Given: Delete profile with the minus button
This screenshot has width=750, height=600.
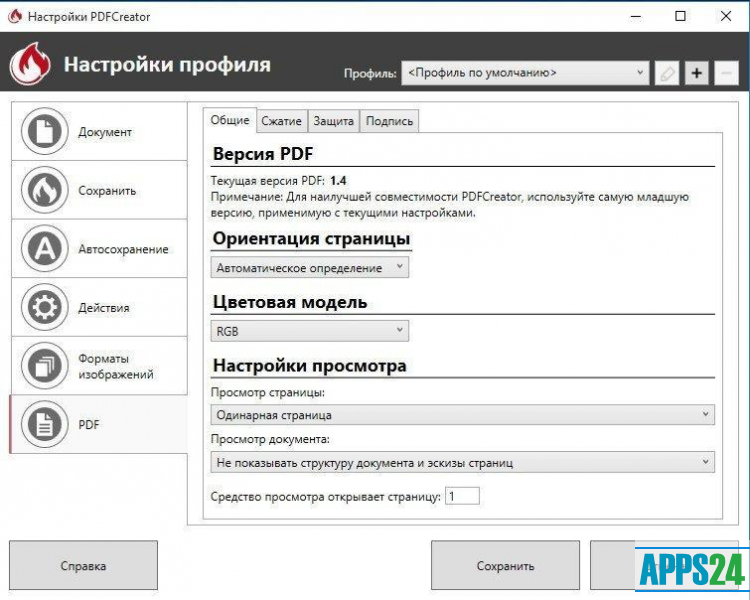Looking at the screenshot, I should (726, 73).
